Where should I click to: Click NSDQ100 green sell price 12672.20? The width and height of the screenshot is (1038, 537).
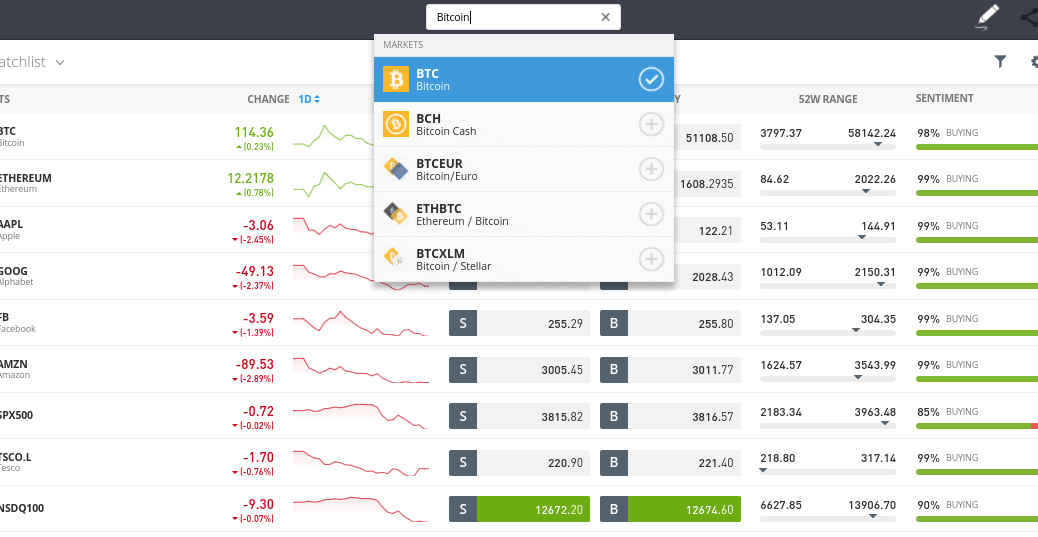click(534, 509)
